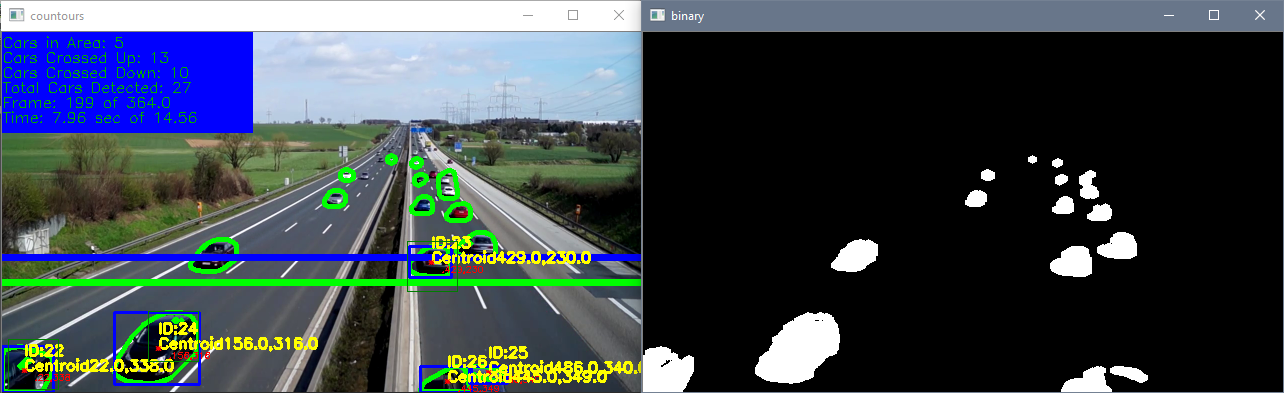Click the ID:25 tracking label
The image size is (1284, 393).
[508, 352]
